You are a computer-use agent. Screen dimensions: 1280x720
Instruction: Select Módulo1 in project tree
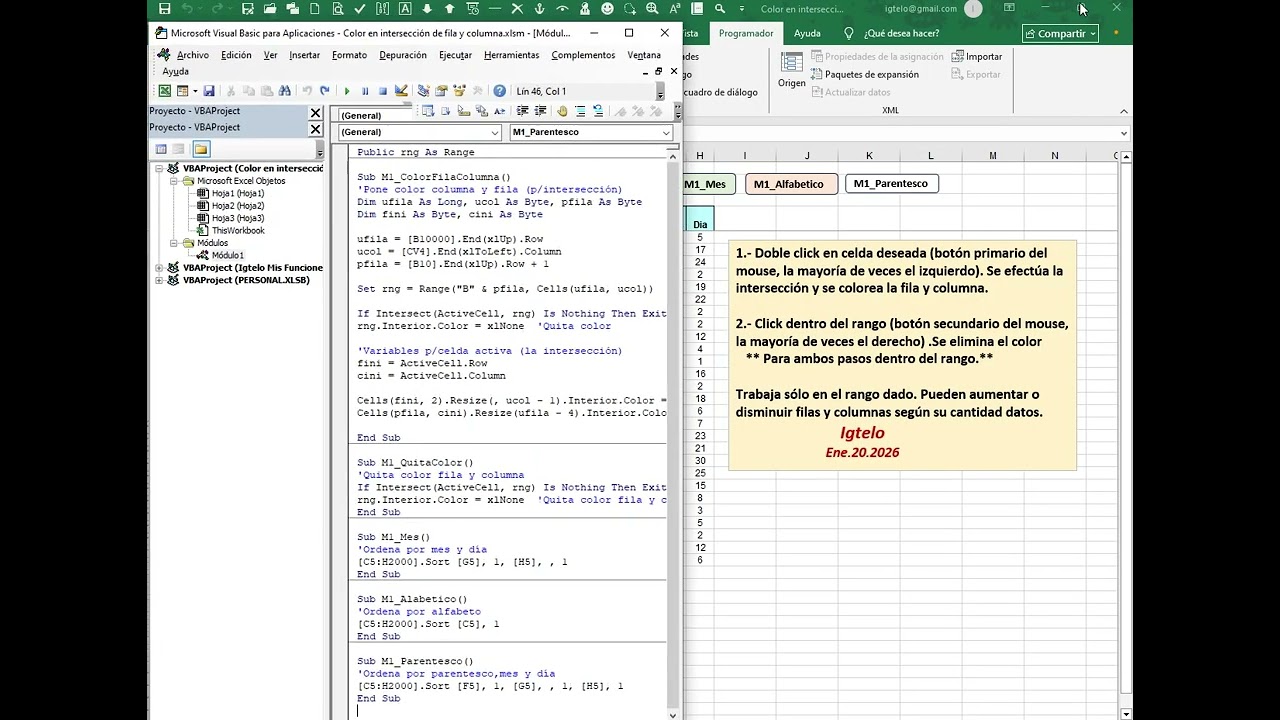[x=220, y=255]
